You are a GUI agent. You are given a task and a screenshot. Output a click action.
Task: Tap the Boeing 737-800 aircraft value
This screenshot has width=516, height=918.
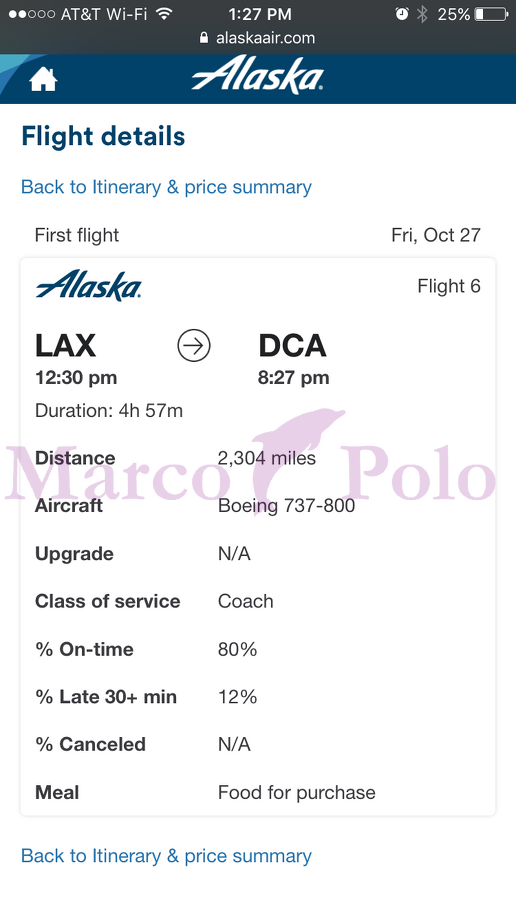pos(286,506)
